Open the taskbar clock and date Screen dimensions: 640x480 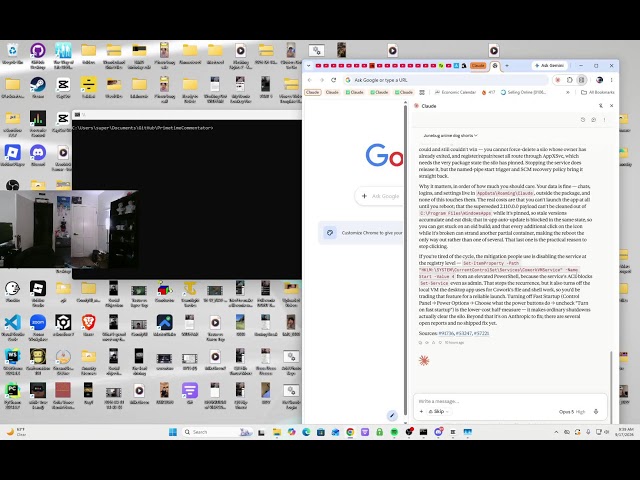click(x=625, y=432)
